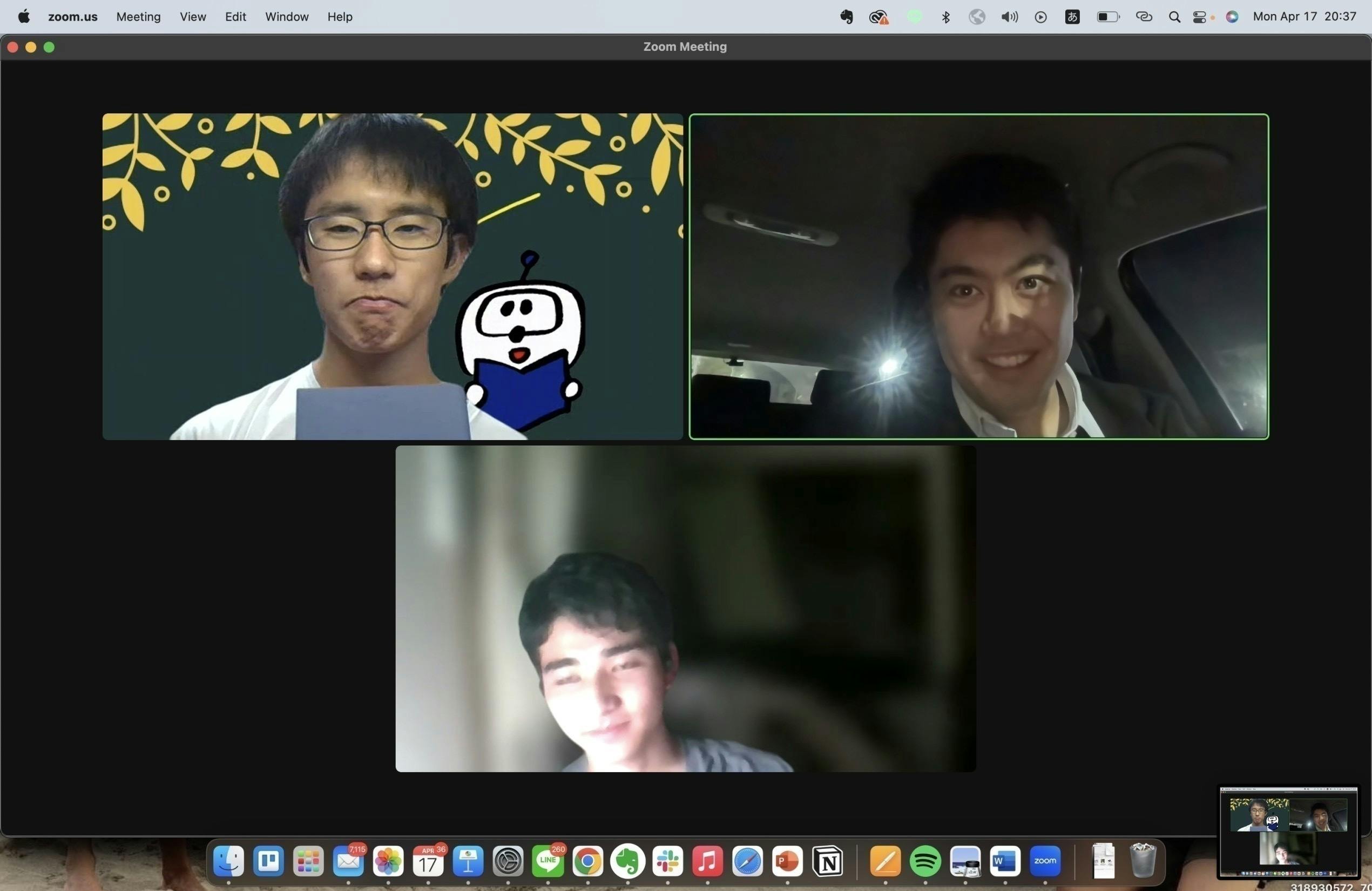Toggle the Bluetooth menu bar icon
The width and height of the screenshot is (1372, 891).
coord(945,17)
